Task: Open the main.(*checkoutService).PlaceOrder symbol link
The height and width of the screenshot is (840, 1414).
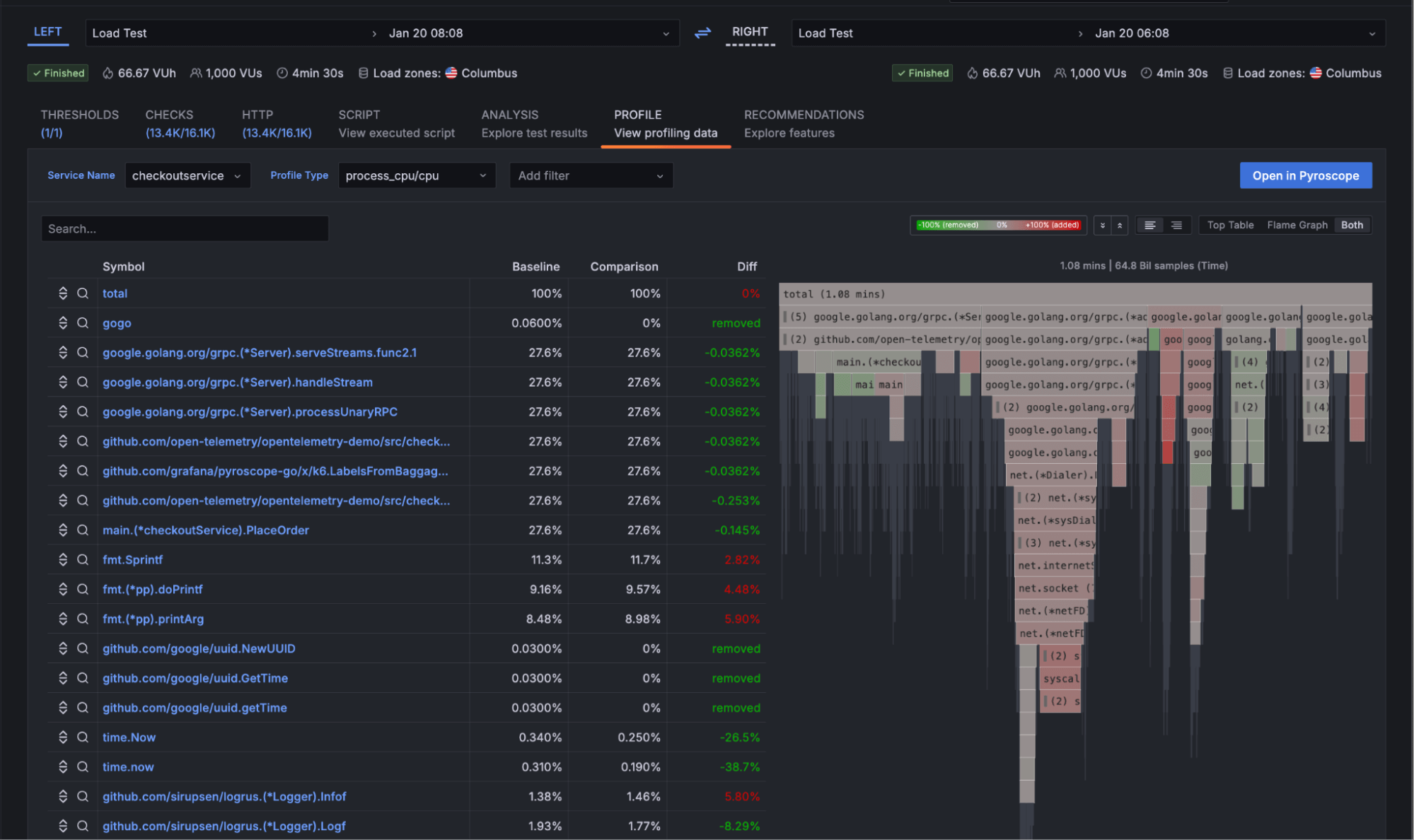Action: [205, 530]
